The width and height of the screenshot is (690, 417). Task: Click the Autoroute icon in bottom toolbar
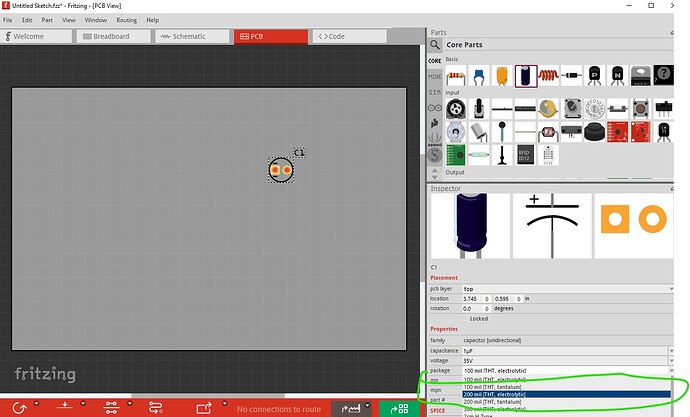tap(155, 408)
